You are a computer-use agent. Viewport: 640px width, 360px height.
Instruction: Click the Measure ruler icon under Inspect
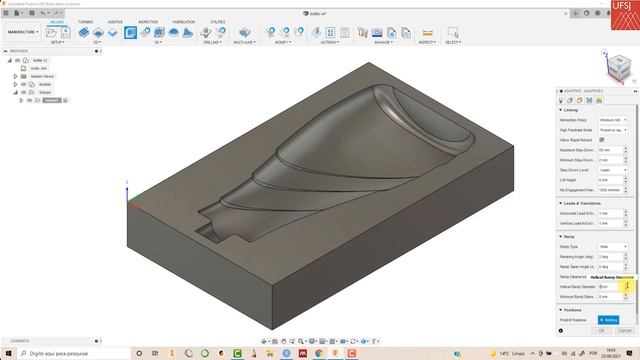point(427,33)
